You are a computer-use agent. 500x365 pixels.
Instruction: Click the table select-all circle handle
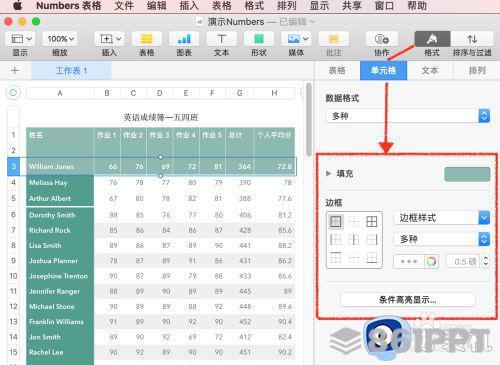(13, 93)
